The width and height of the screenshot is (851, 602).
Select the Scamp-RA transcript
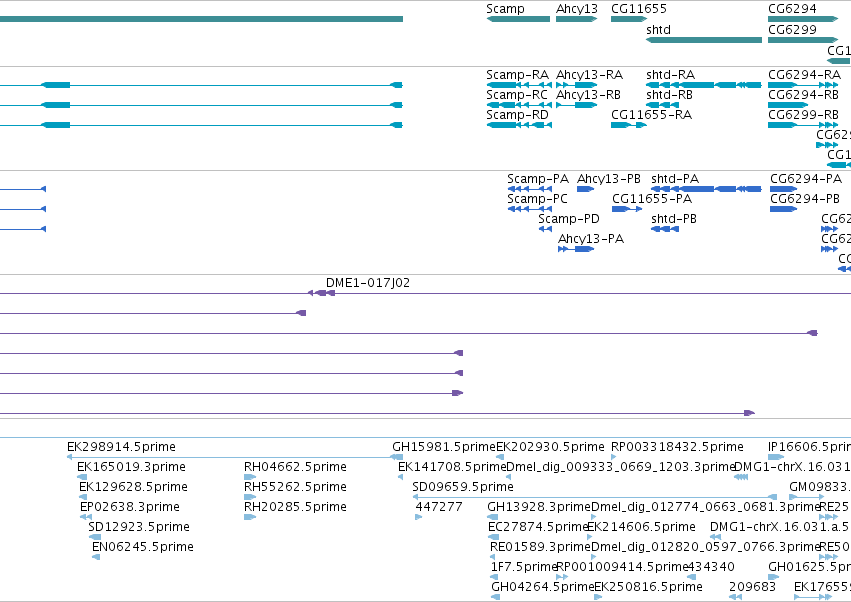tap(519, 85)
